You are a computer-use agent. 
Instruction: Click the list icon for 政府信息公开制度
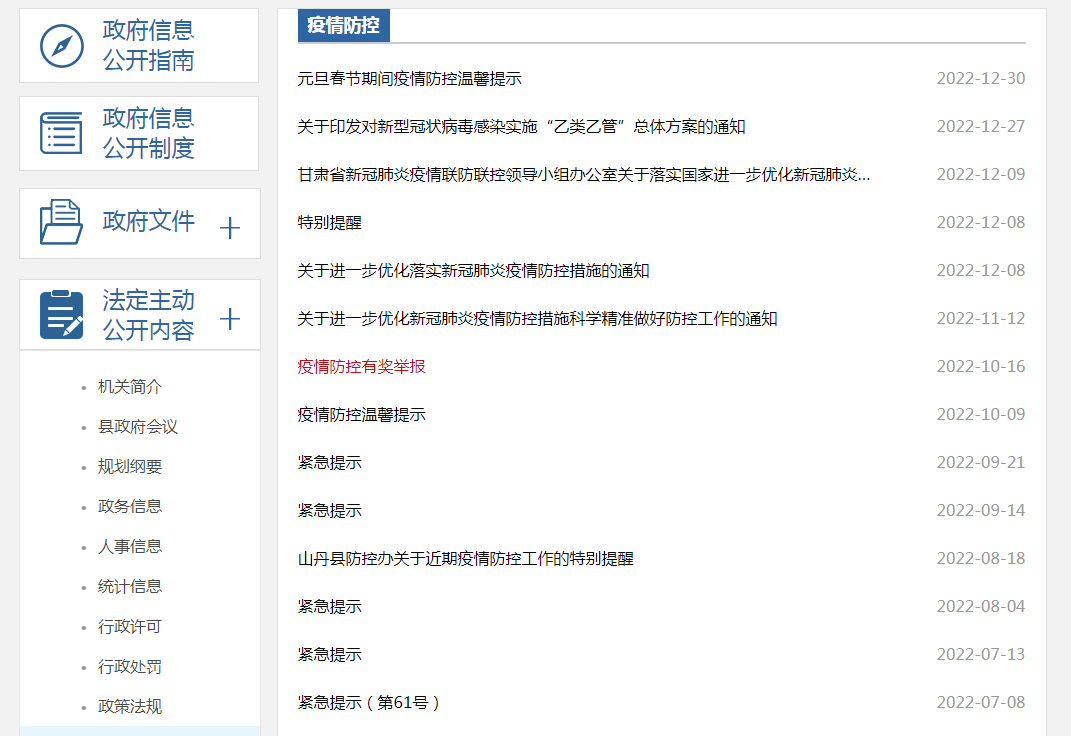pyautogui.click(x=61, y=133)
